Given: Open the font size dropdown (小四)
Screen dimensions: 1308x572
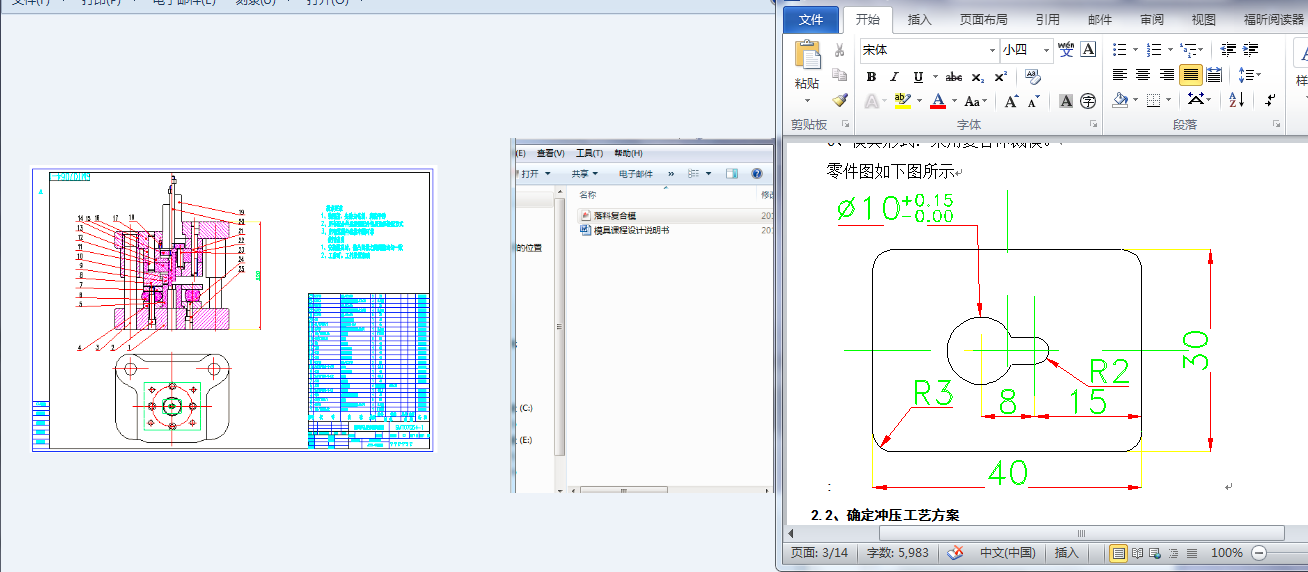Looking at the screenshot, I should tap(1047, 50).
